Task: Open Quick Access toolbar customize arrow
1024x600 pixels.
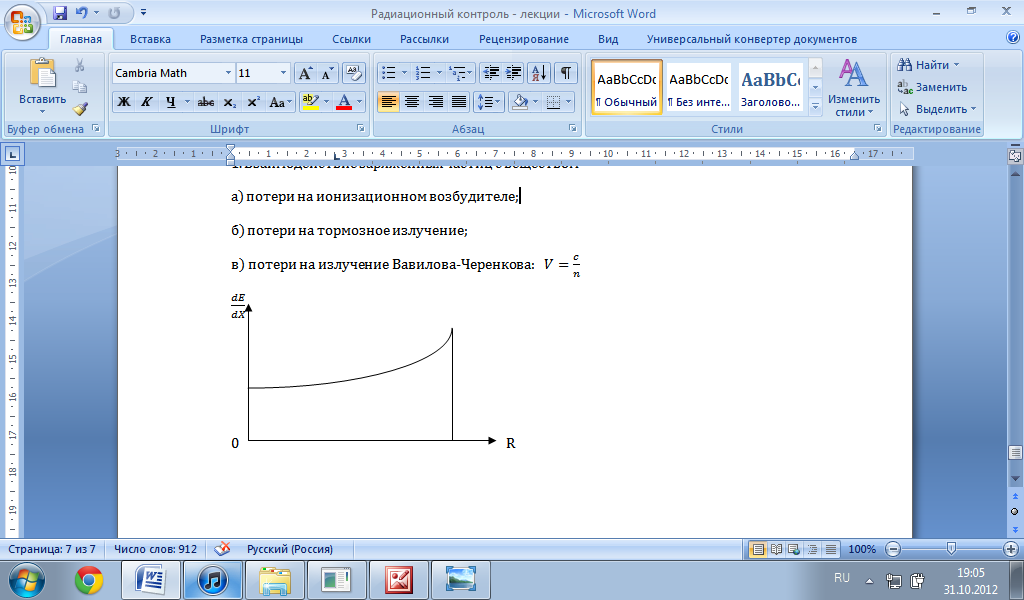Action: [144, 13]
